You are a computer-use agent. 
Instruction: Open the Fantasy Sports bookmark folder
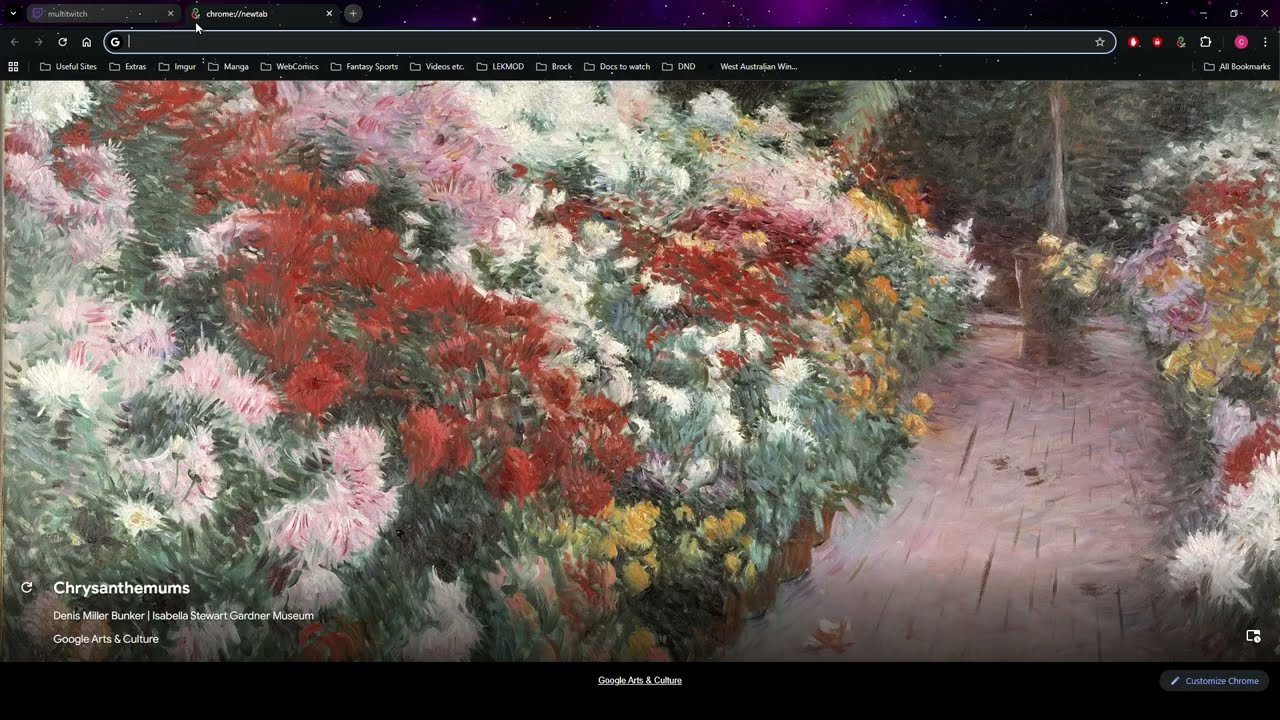tap(364, 67)
